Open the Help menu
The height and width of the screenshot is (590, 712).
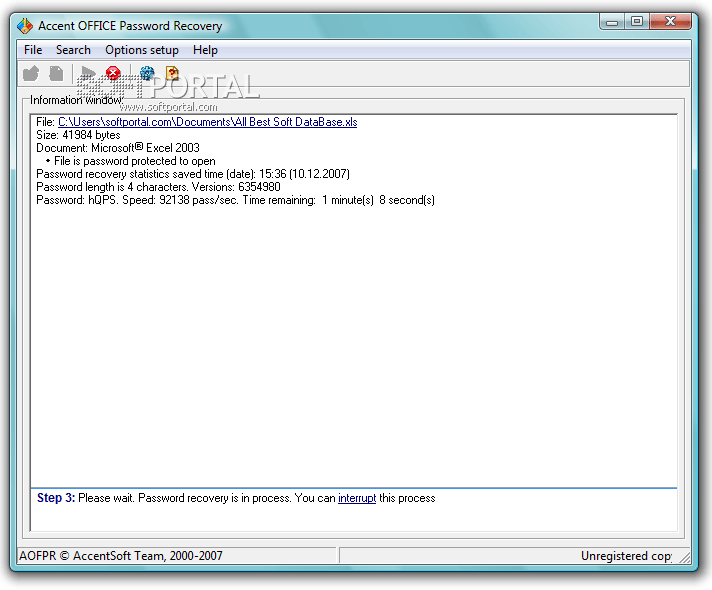(x=205, y=50)
